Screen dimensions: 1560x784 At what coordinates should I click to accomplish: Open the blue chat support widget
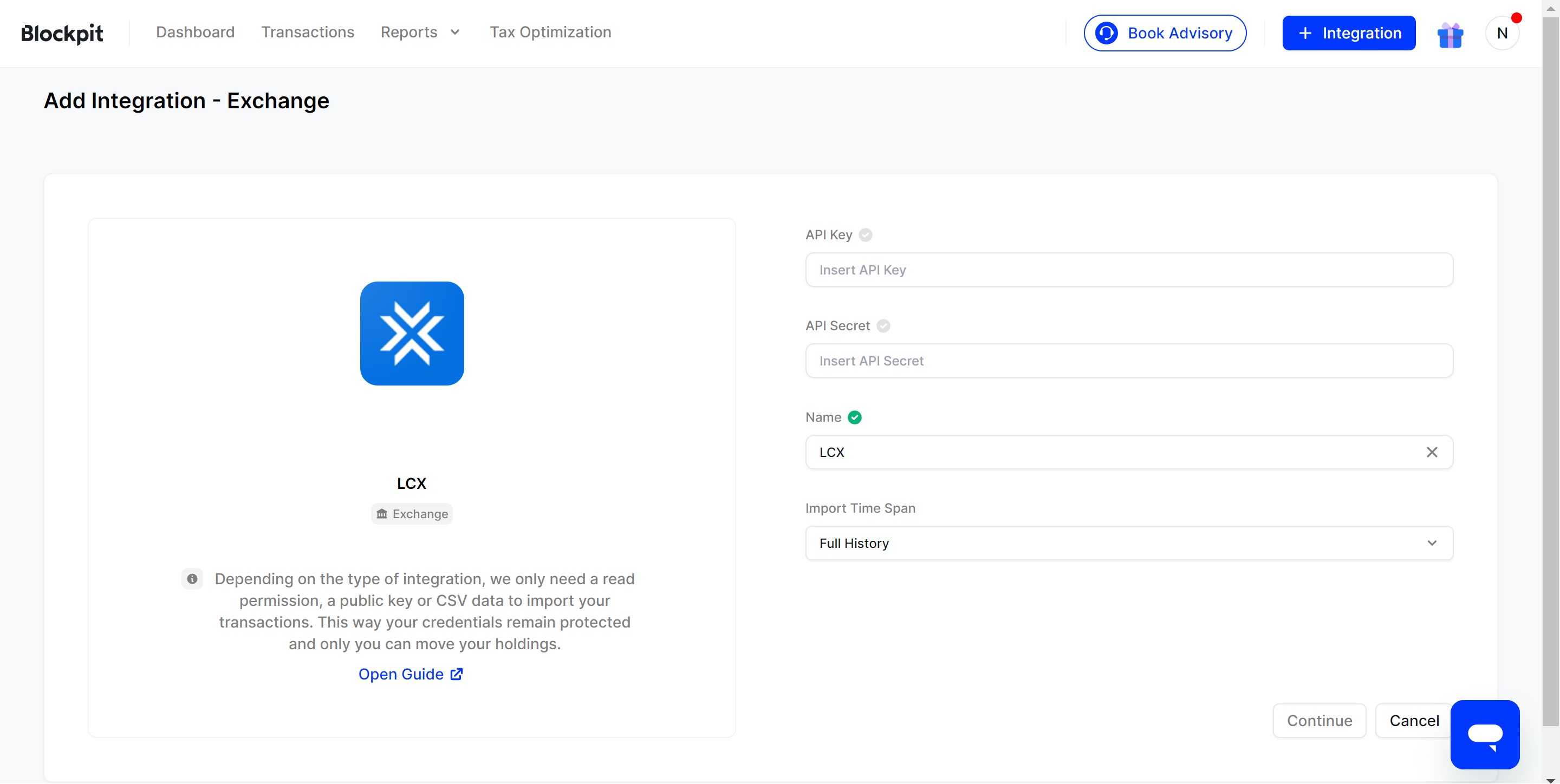[x=1484, y=734]
